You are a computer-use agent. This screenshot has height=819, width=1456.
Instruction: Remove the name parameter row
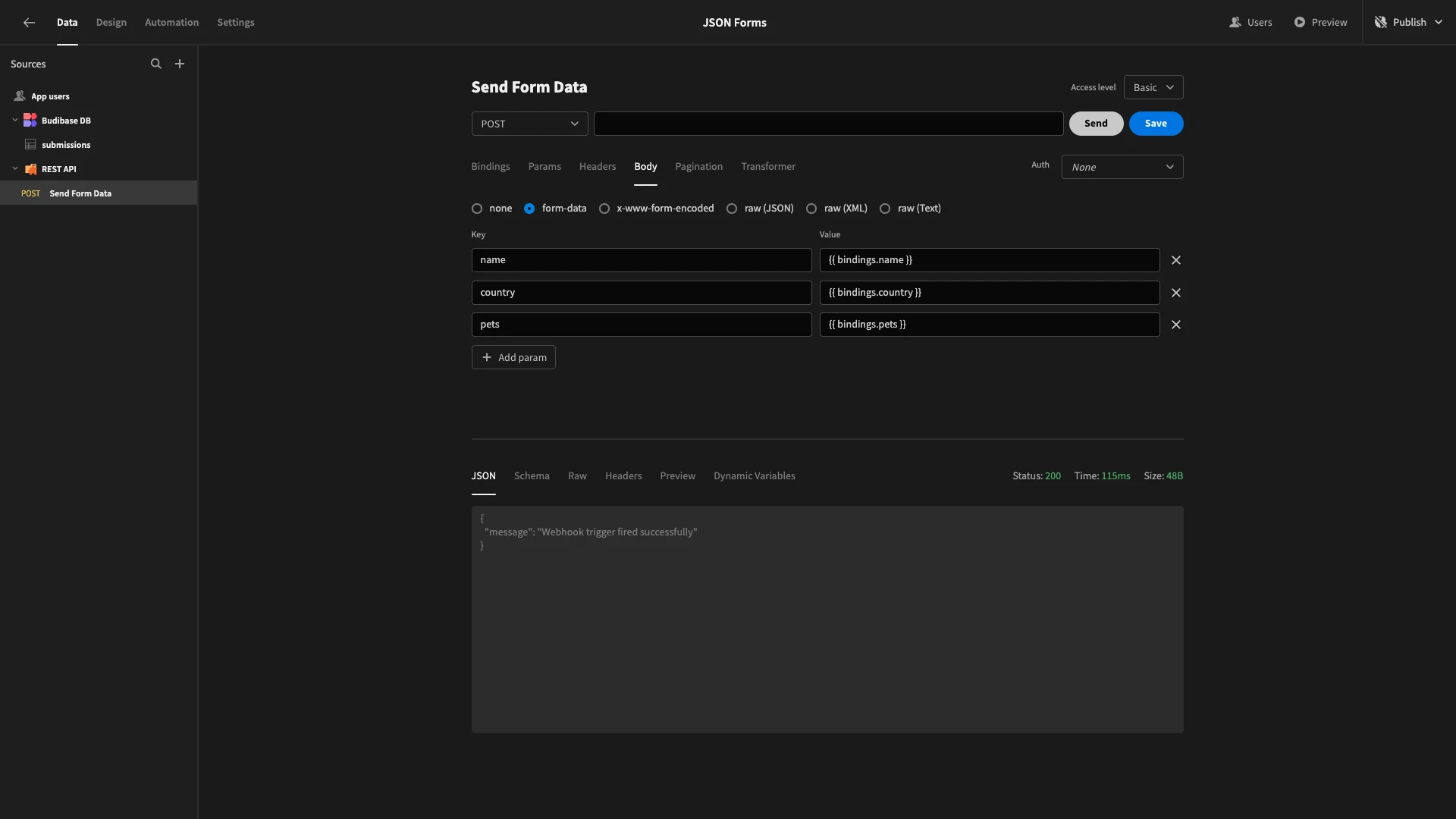point(1176,260)
